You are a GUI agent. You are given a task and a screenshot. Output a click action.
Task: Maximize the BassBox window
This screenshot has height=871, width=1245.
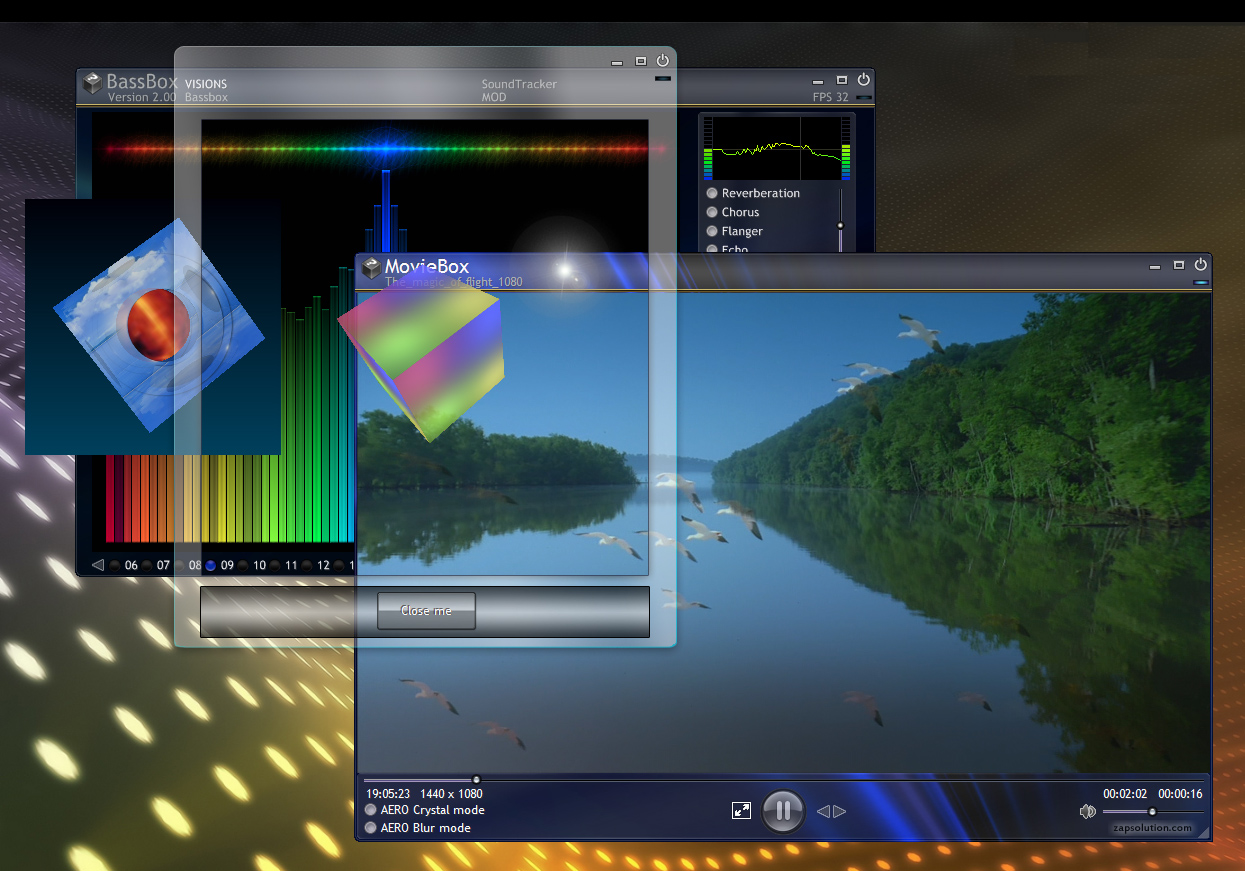point(842,80)
